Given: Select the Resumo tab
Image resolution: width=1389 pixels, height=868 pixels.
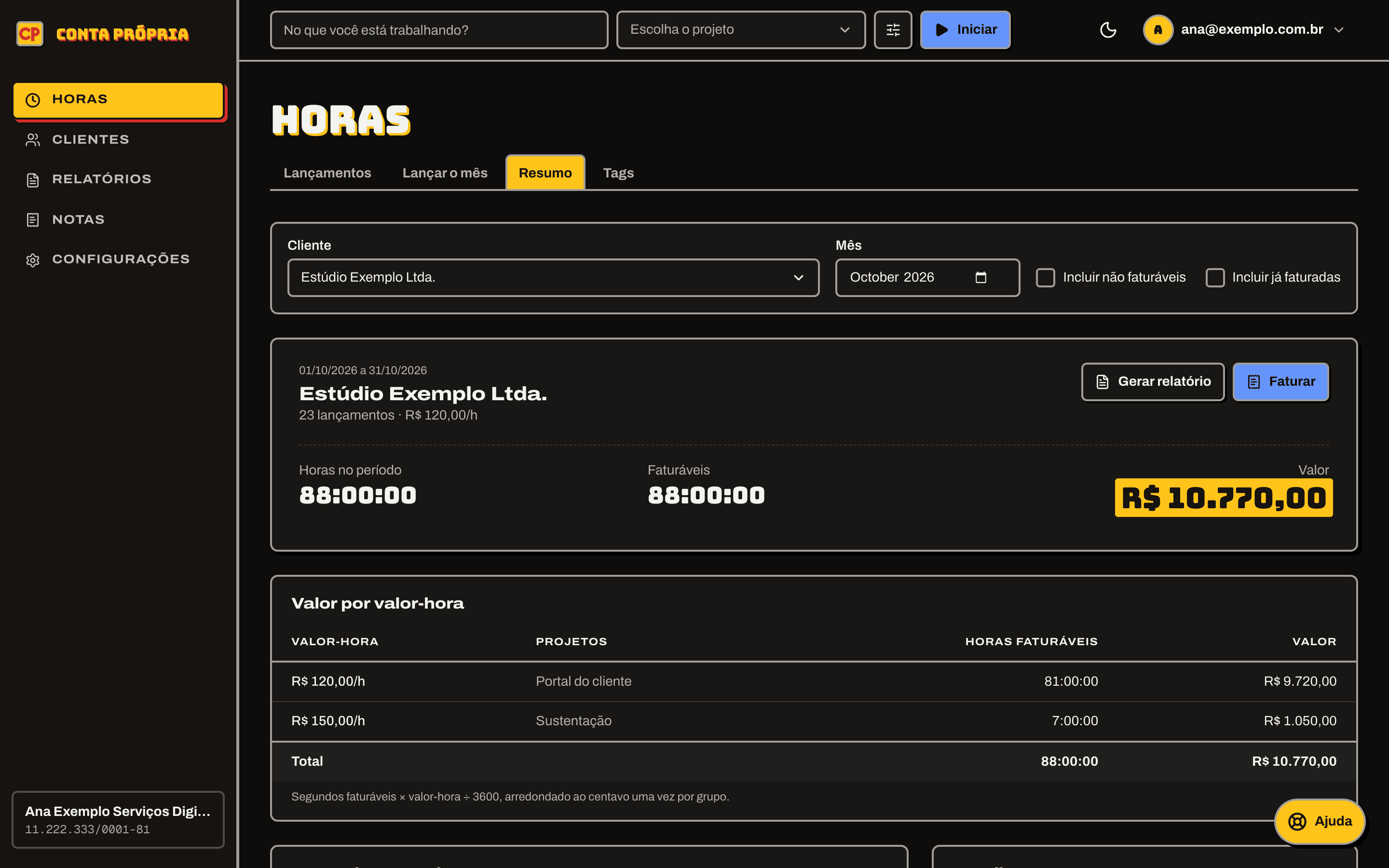Looking at the screenshot, I should tap(545, 173).
